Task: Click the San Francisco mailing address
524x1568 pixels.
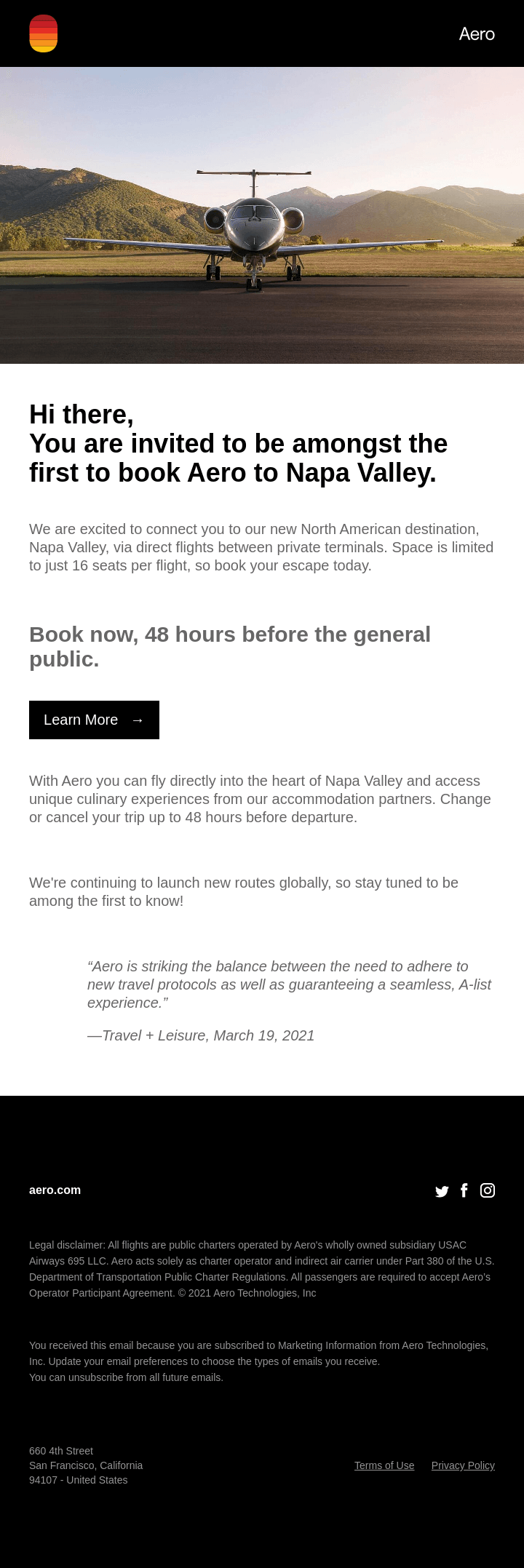Action: click(86, 1465)
